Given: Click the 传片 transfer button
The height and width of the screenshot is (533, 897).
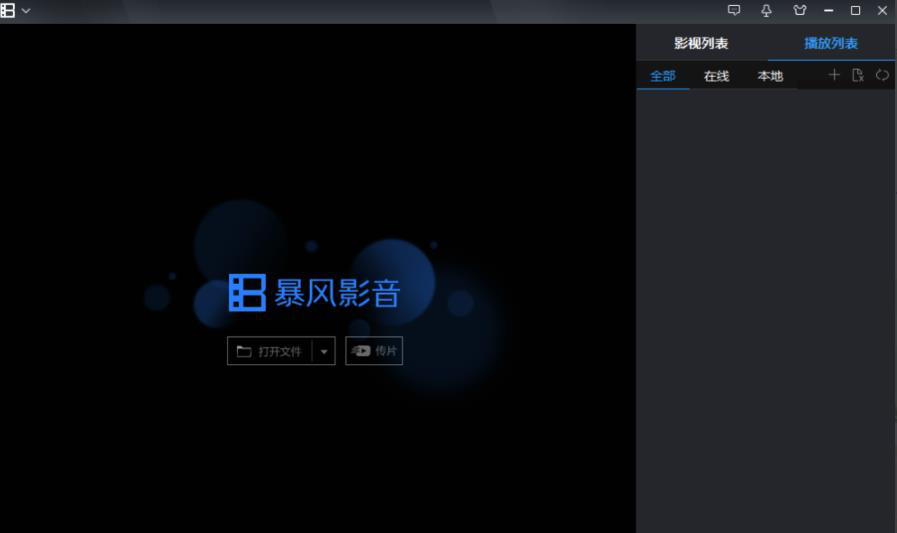Looking at the screenshot, I should coord(374,351).
